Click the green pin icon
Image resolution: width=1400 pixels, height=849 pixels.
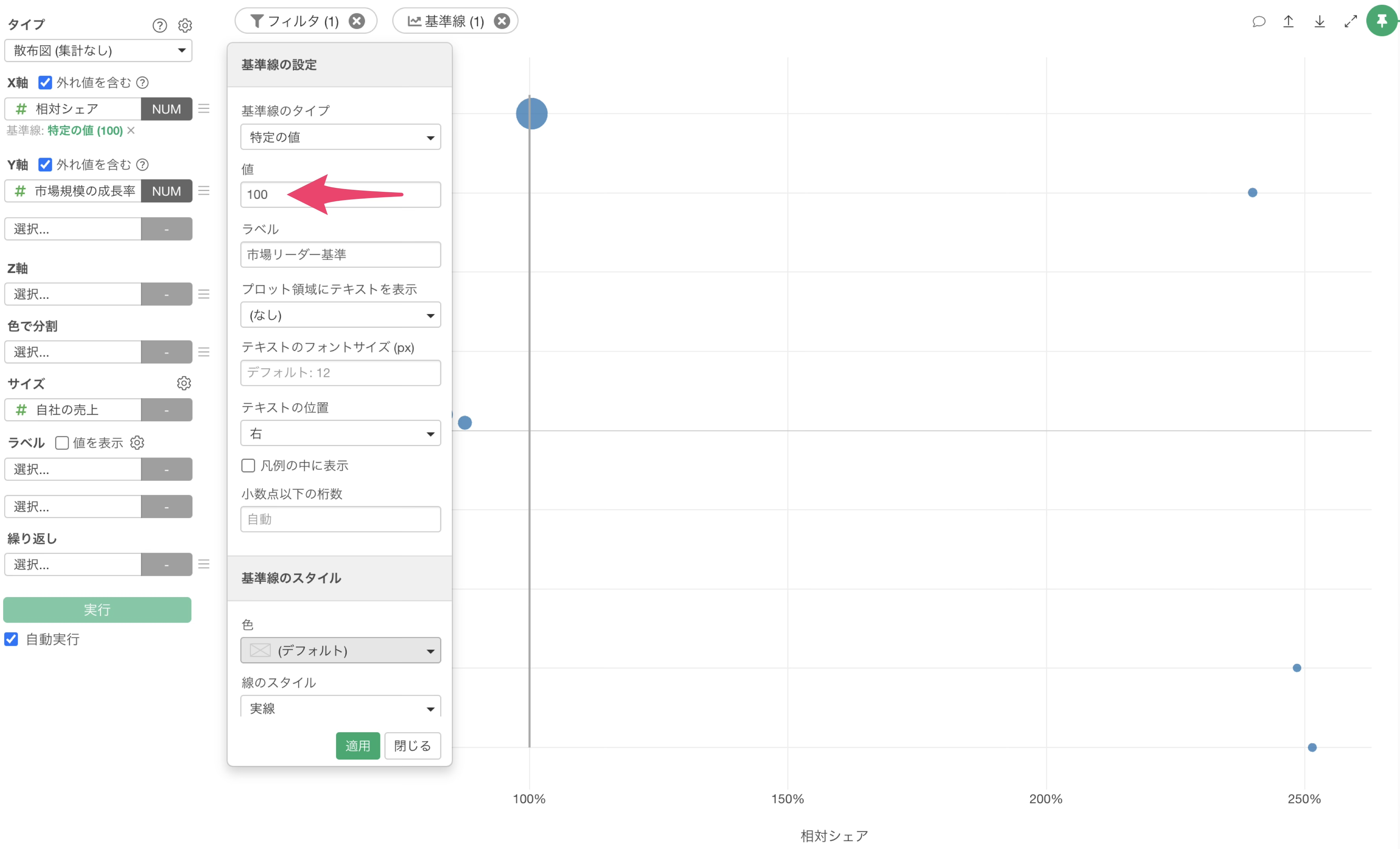pos(1382,21)
